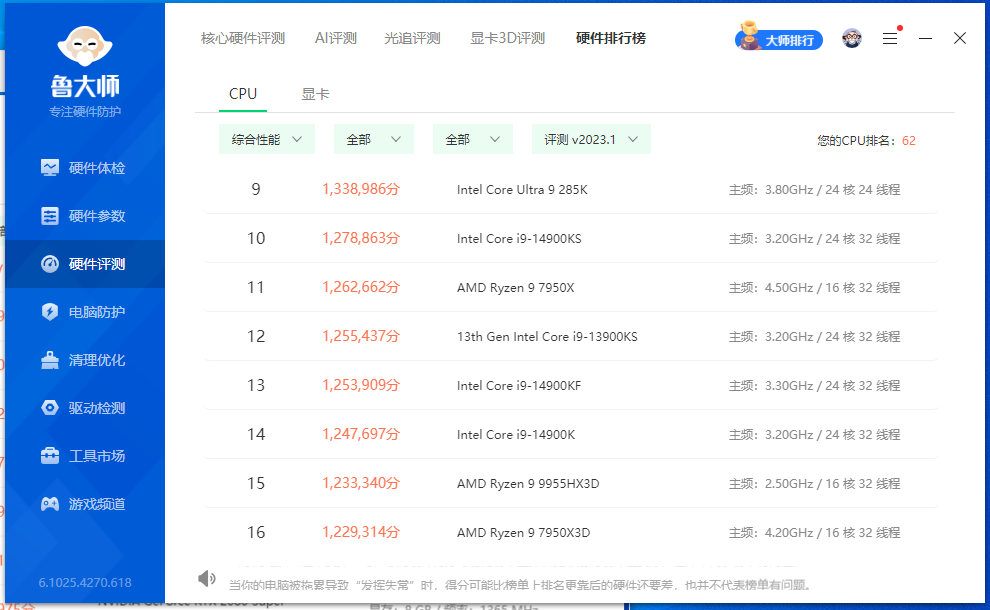The width and height of the screenshot is (990, 610).
Task: Click the speaker notice icon
Action: point(206,578)
